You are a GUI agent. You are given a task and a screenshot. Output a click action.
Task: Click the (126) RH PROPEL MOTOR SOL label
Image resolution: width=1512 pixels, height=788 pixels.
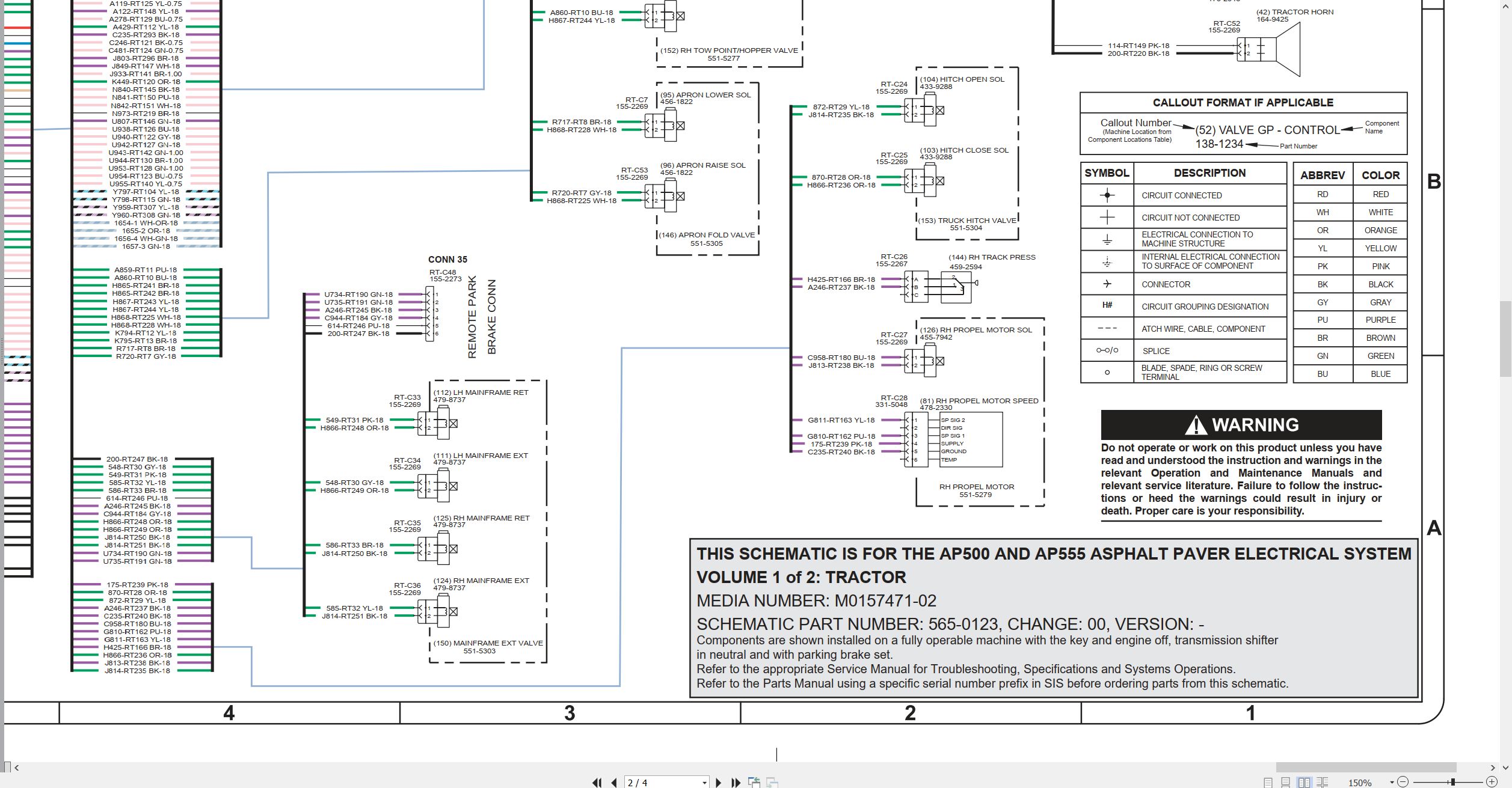(x=976, y=330)
